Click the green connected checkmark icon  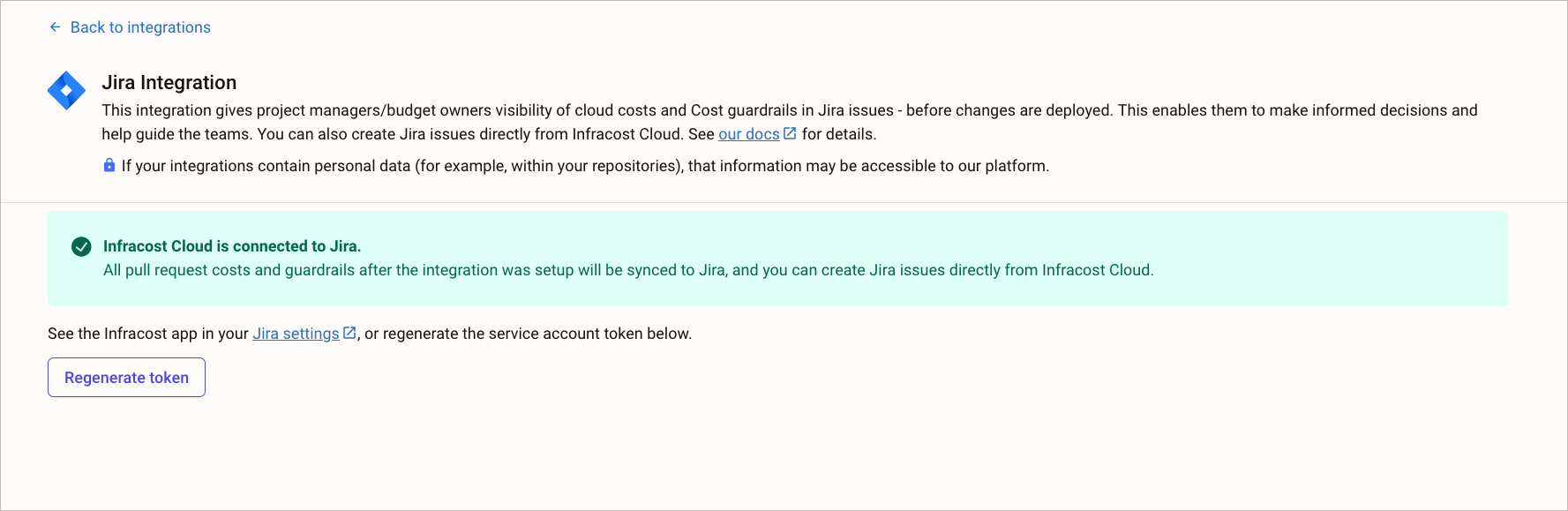(x=81, y=246)
